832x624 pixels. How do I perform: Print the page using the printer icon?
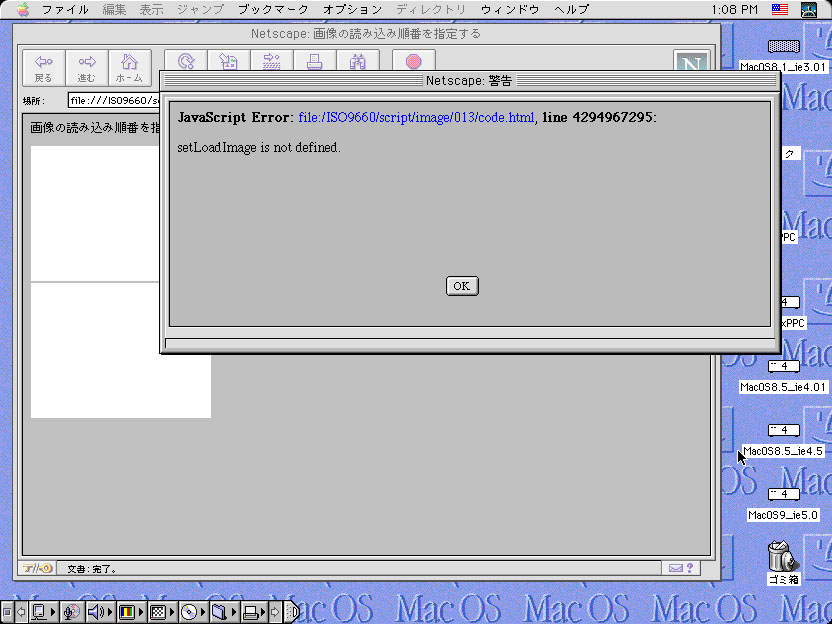pyautogui.click(x=315, y=61)
